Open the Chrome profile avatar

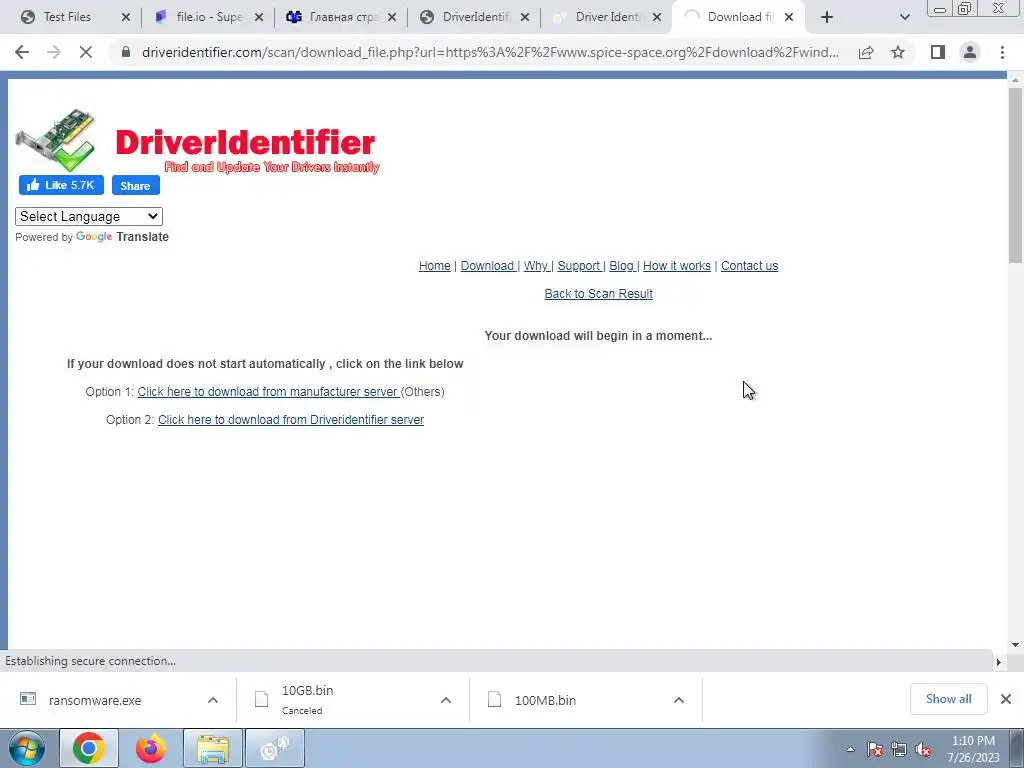[x=970, y=52]
